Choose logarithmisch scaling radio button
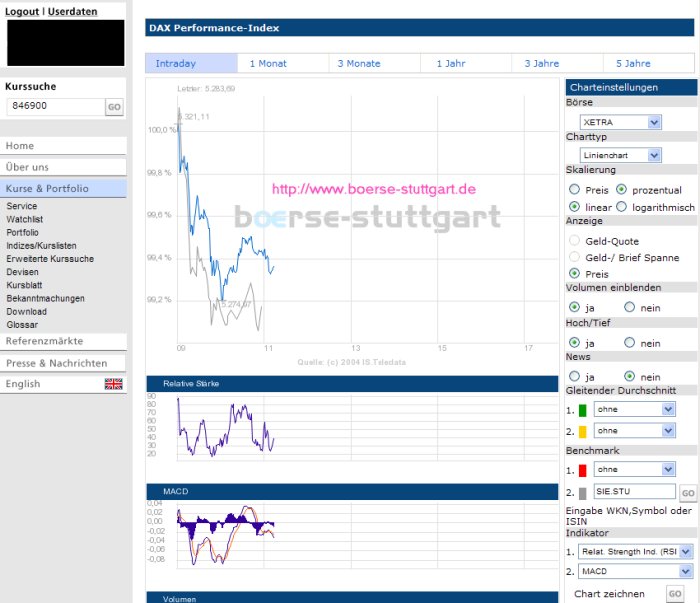The width and height of the screenshot is (700, 603). pyautogui.click(x=621, y=207)
